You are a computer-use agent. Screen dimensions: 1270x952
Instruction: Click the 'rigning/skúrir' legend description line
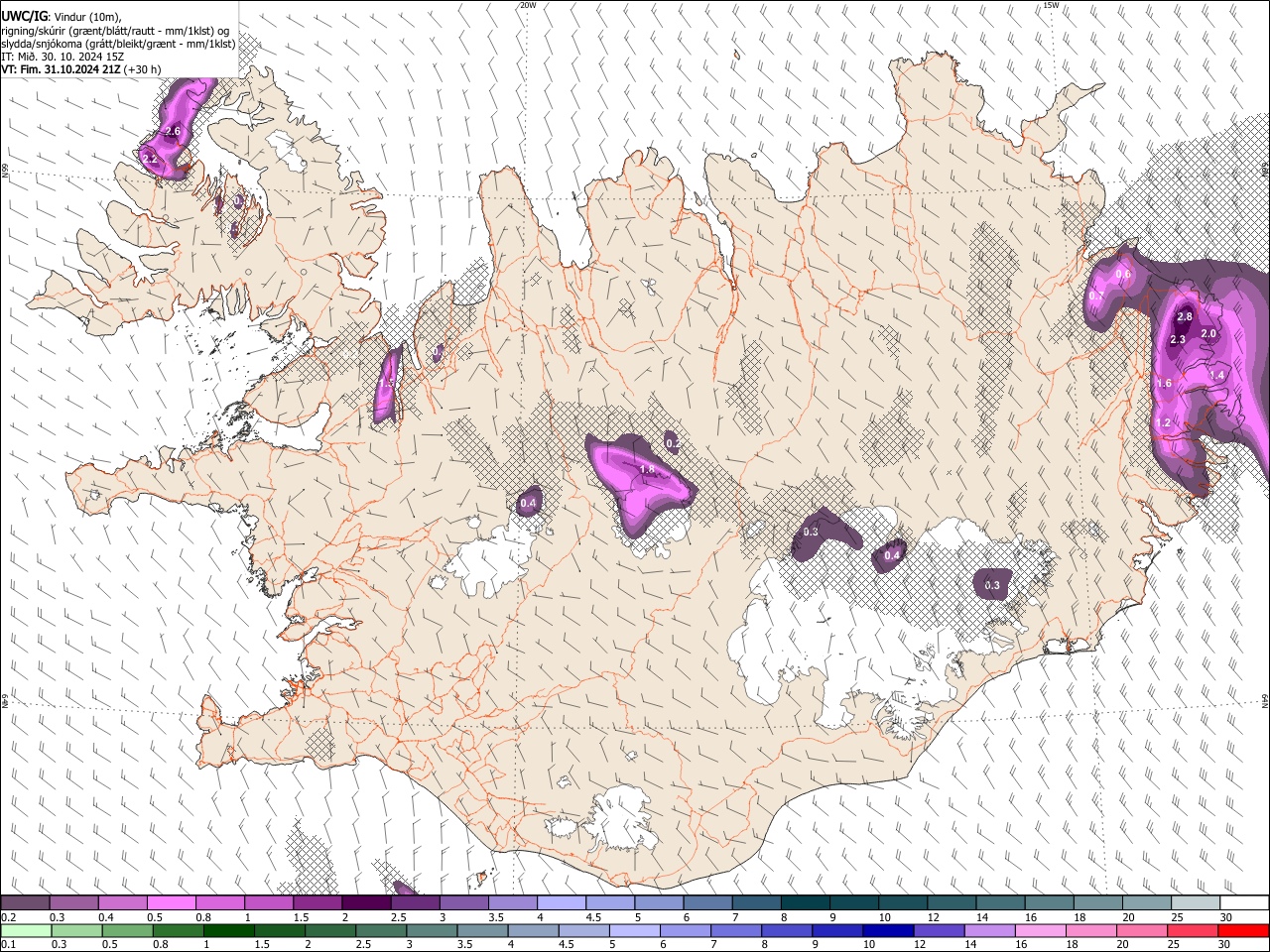click(115, 30)
